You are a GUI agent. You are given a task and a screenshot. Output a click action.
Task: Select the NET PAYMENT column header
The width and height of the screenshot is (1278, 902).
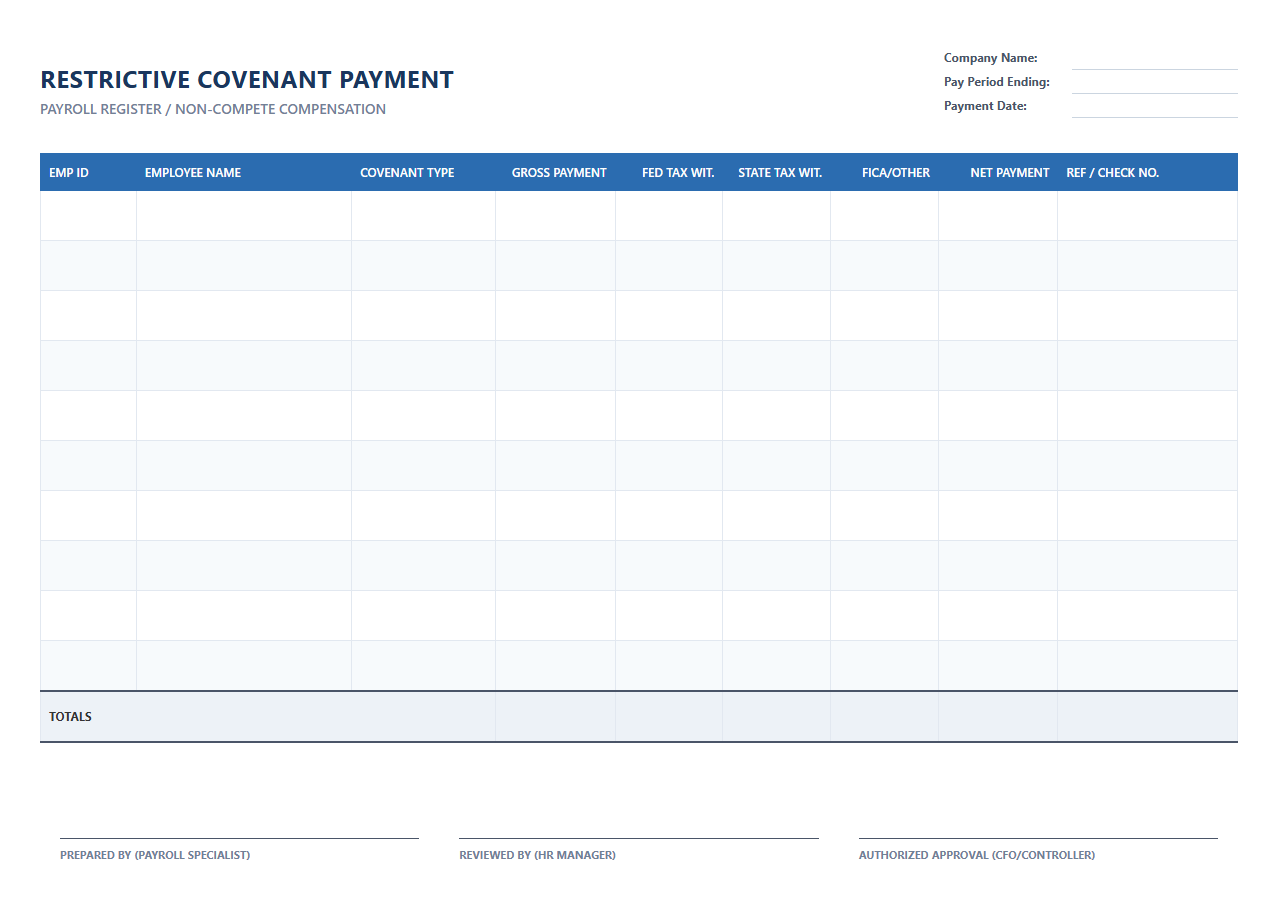(998, 172)
